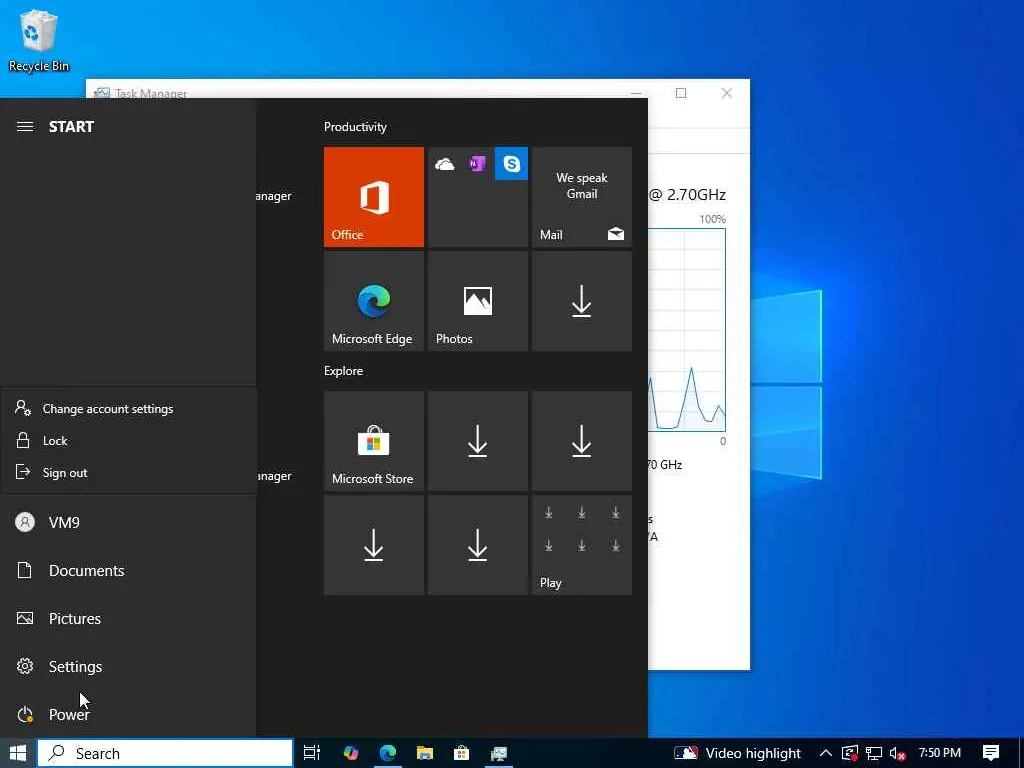Close the Task Manager window
The height and width of the screenshot is (768, 1024).
point(727,93)
